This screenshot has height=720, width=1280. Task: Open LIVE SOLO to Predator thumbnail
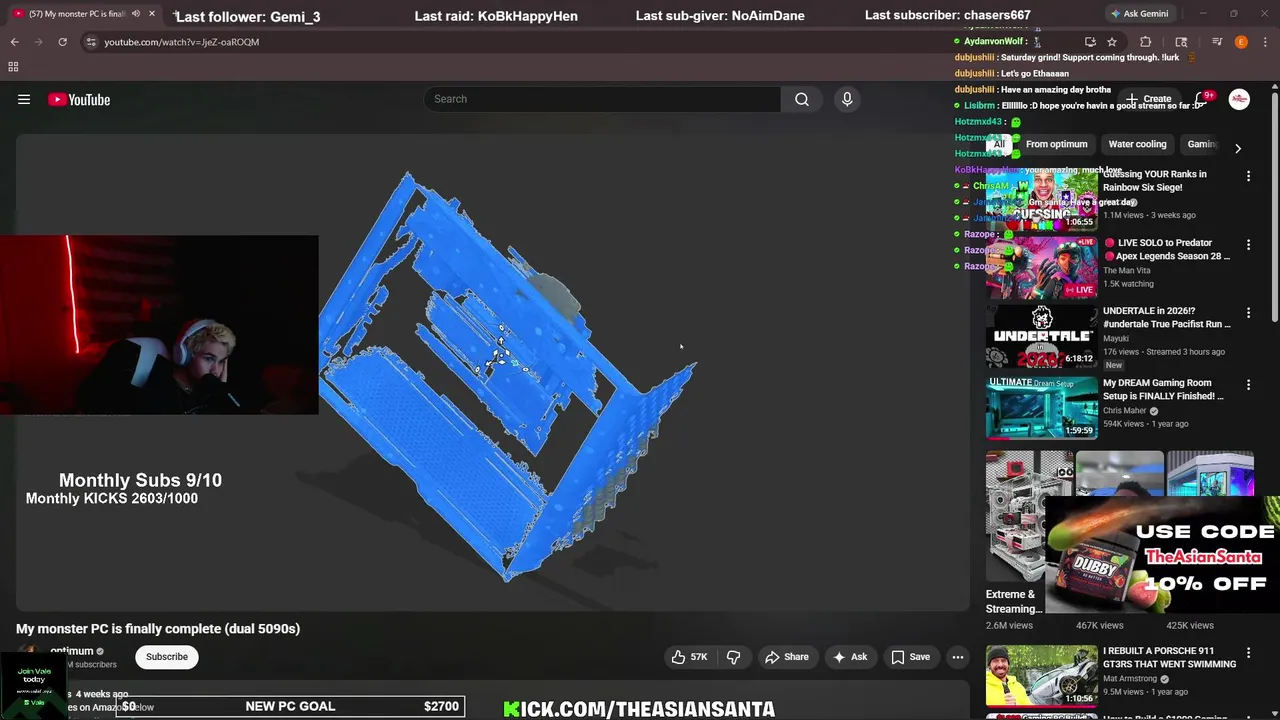click(x=1041, y=268)
